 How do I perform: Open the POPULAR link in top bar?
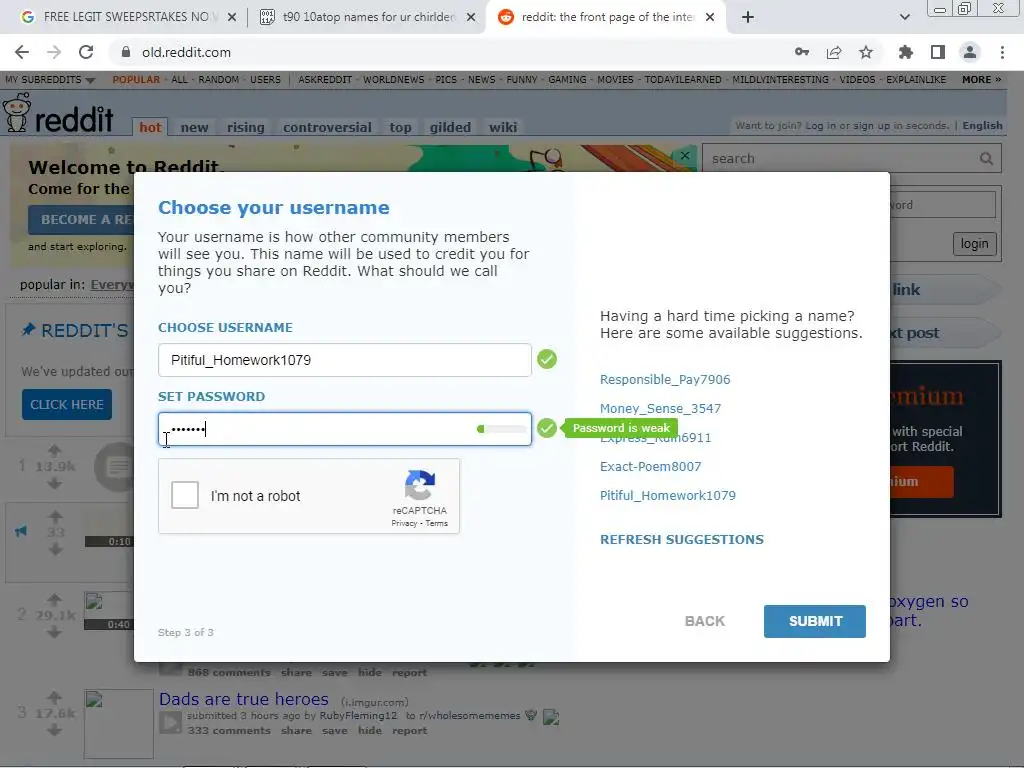(136, 80)
